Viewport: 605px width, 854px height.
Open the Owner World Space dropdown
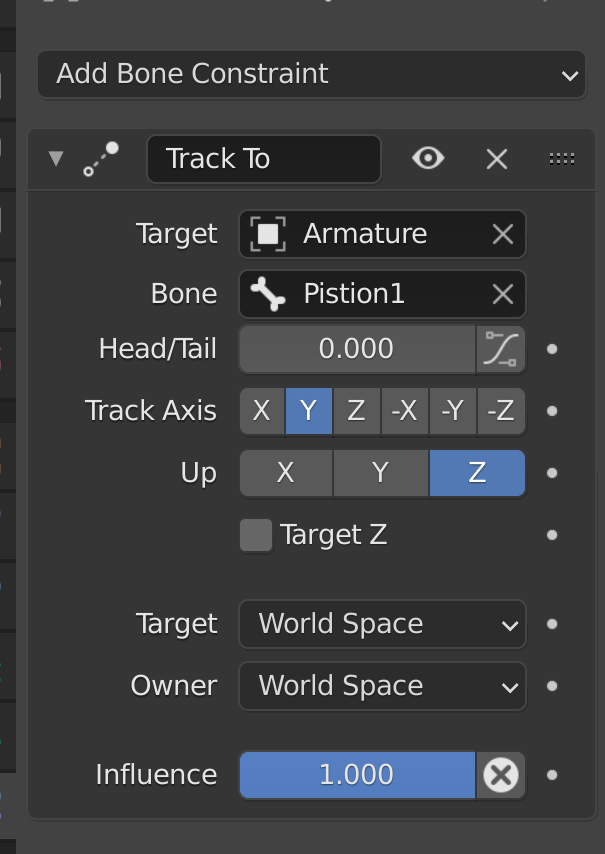point(382,687)
